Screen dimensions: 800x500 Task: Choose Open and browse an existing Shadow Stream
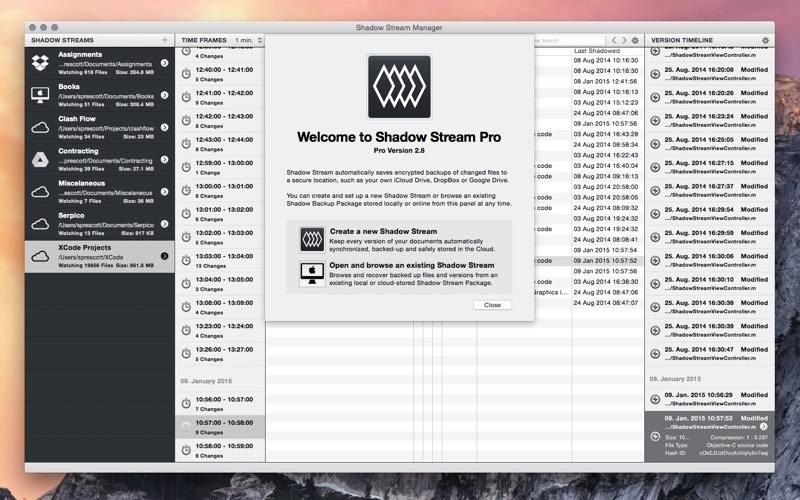(x=399, y=273)
